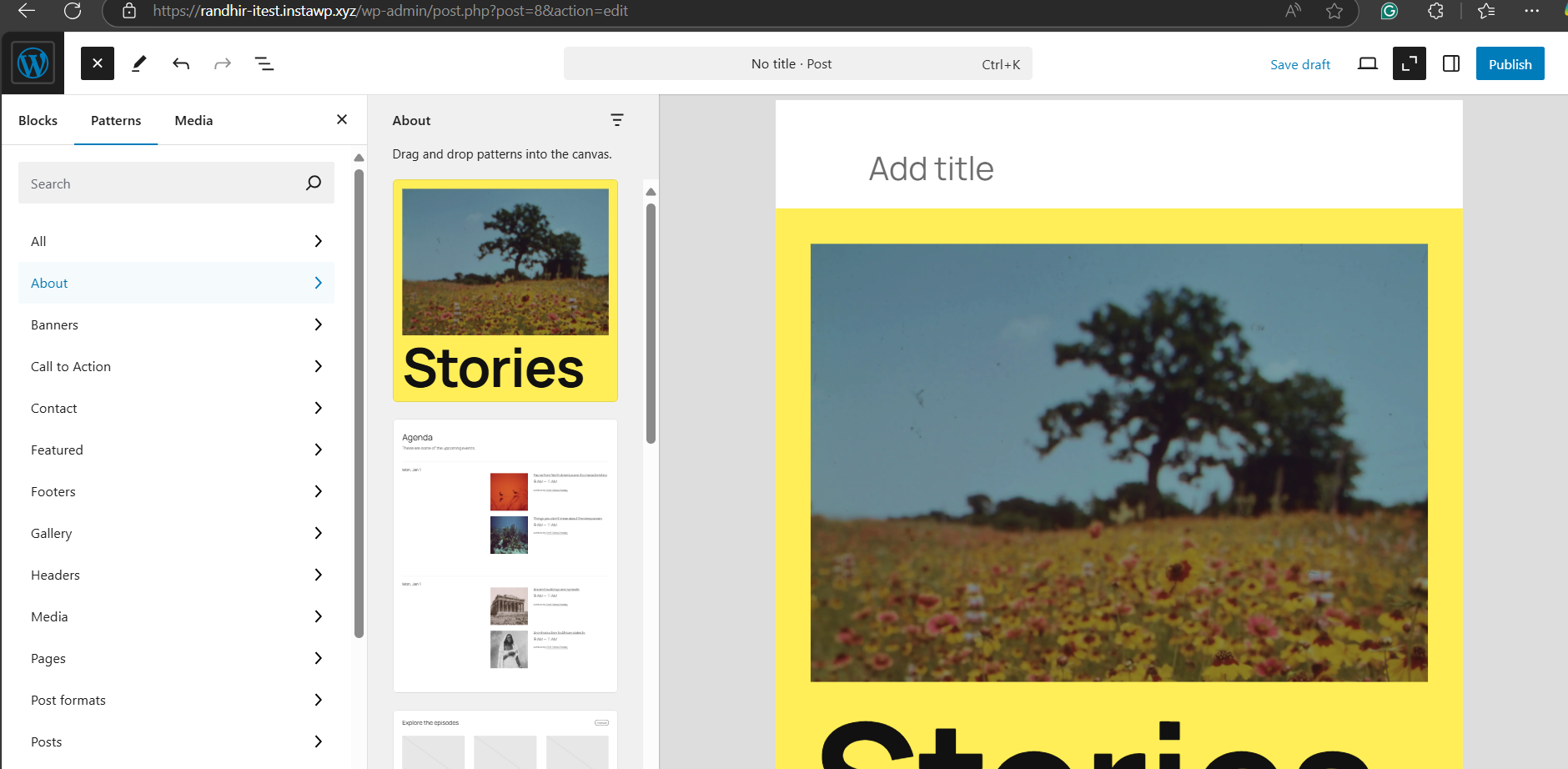Reload the browser page
Screen dimensions: 1568x769
pos(73,11)
